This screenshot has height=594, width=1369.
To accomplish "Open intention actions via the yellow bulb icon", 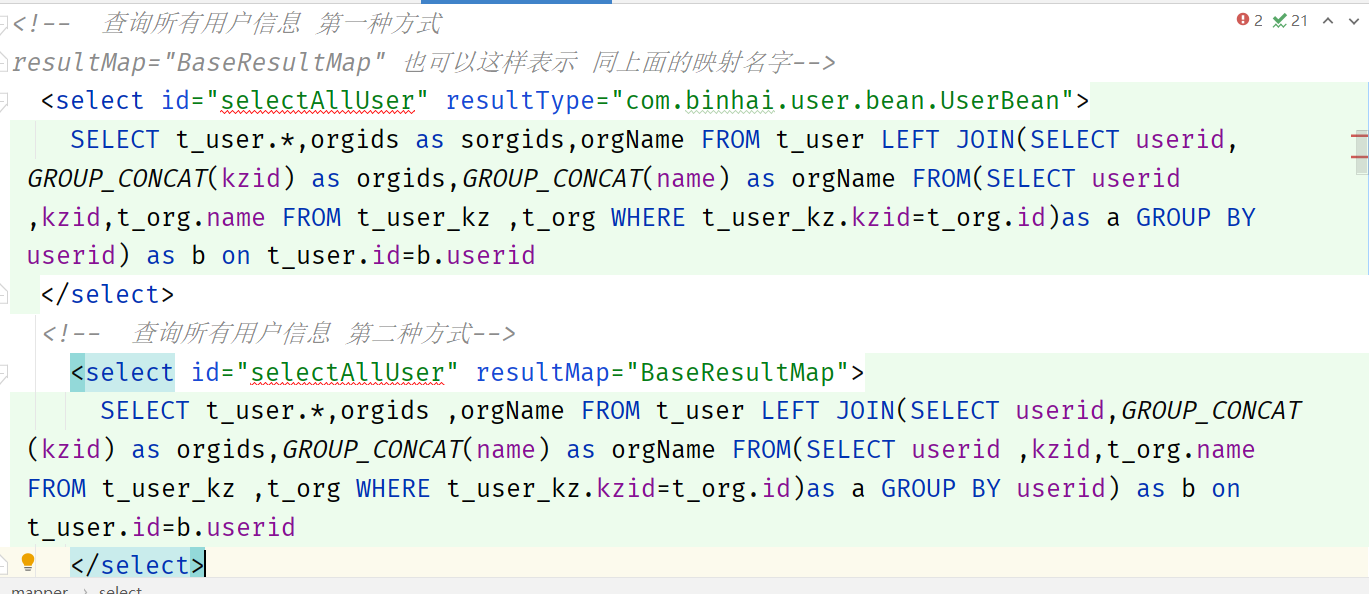I will [x=27, y=563].
